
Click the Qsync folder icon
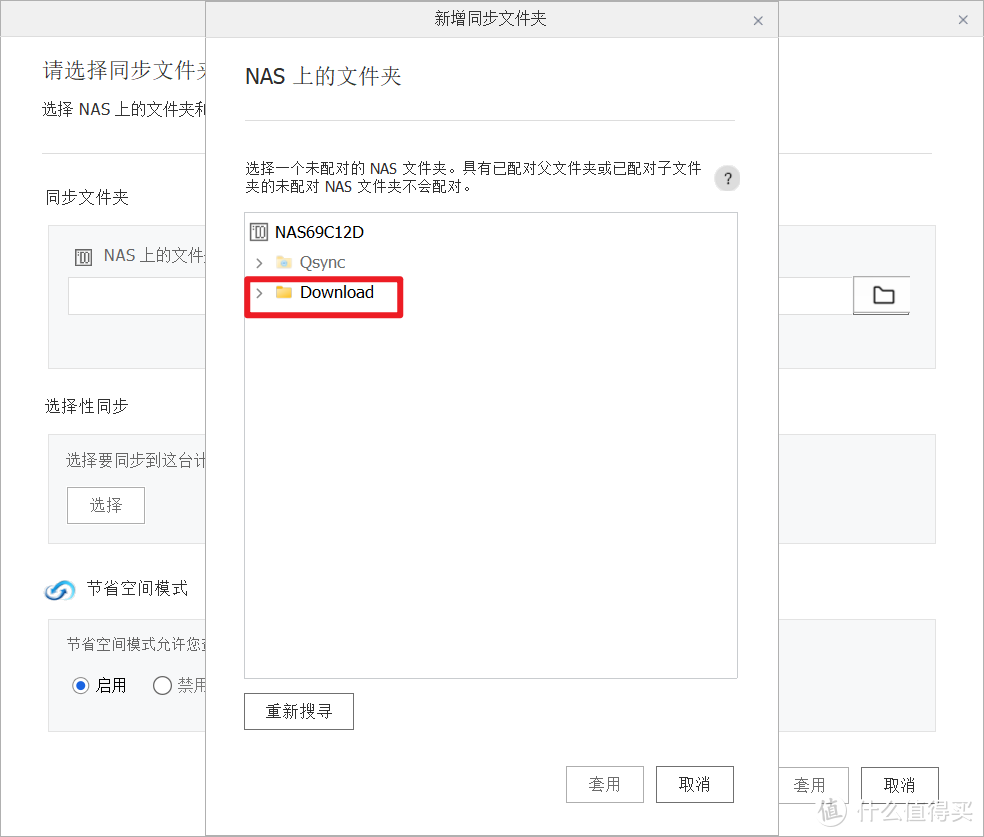282,262
